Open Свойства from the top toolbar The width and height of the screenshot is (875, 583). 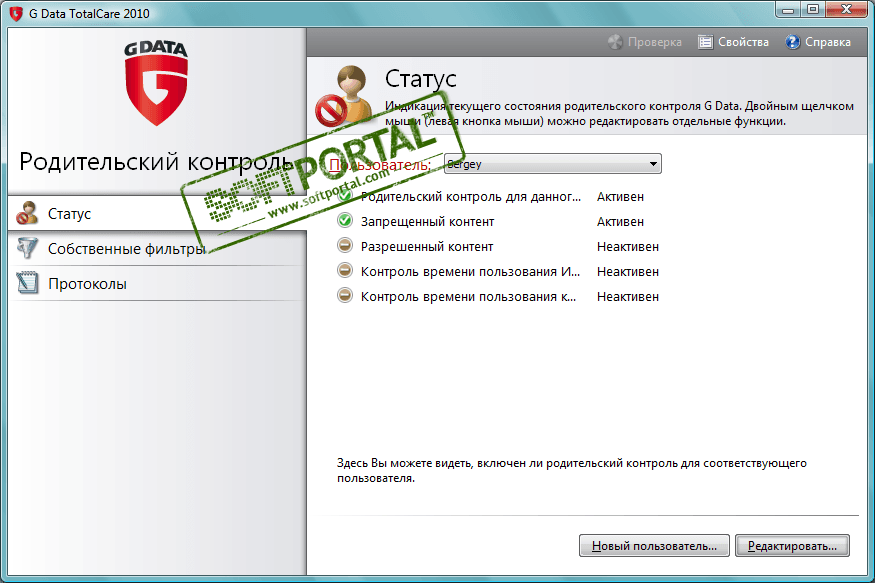[733, 42]
